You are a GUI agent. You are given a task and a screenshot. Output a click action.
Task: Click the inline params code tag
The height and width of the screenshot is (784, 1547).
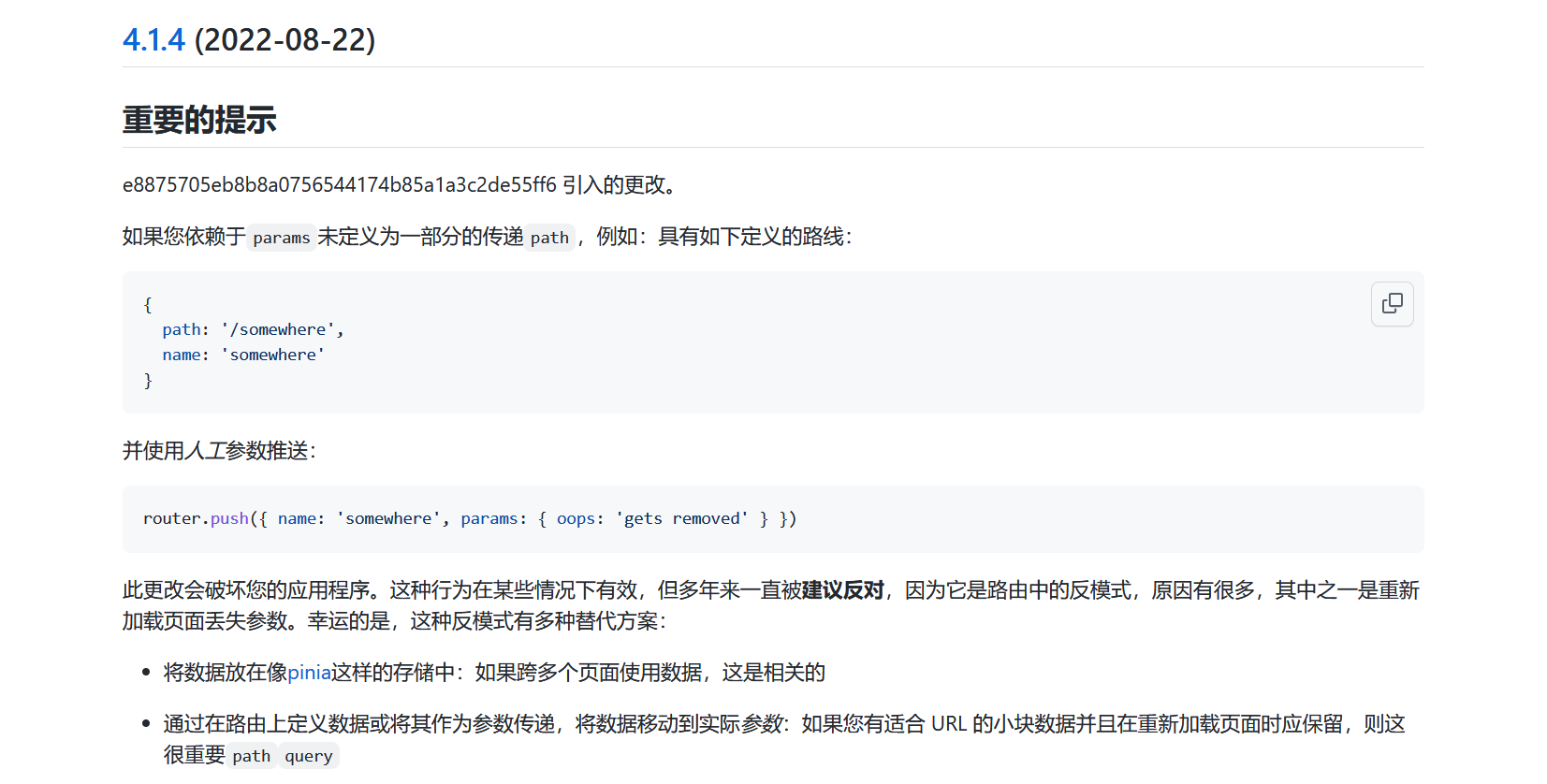[x=281, y=238]
